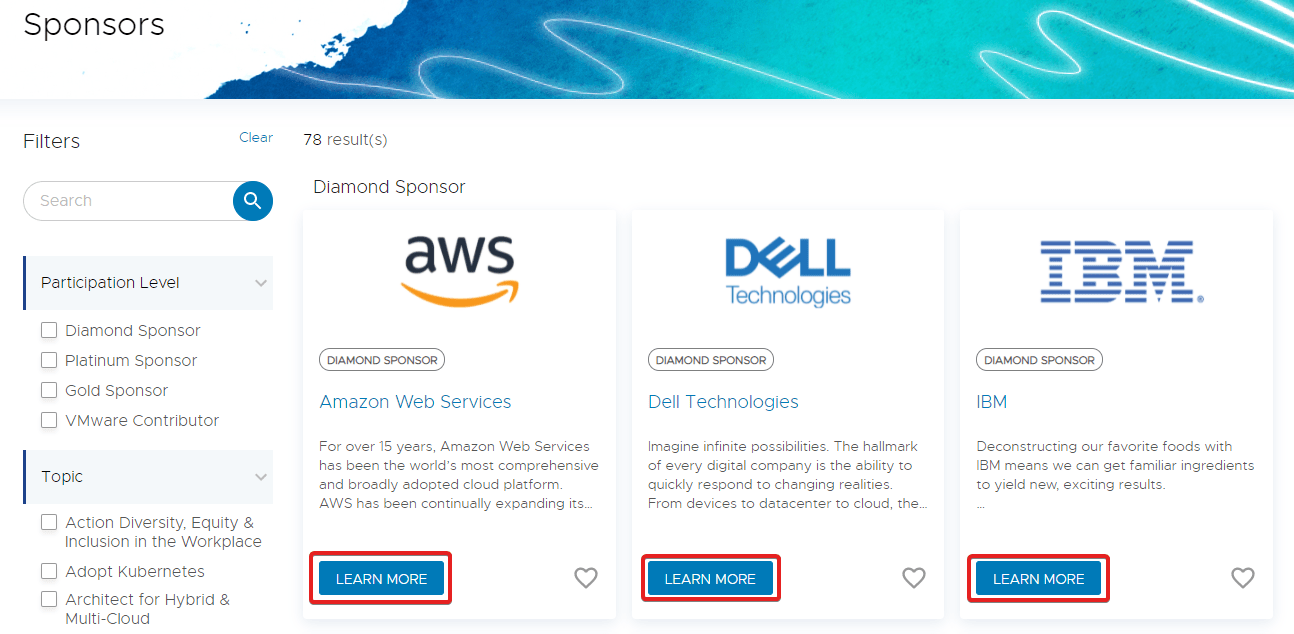
Task: Collapse the Participation Level filter section
Action: (x=261, y=283)
